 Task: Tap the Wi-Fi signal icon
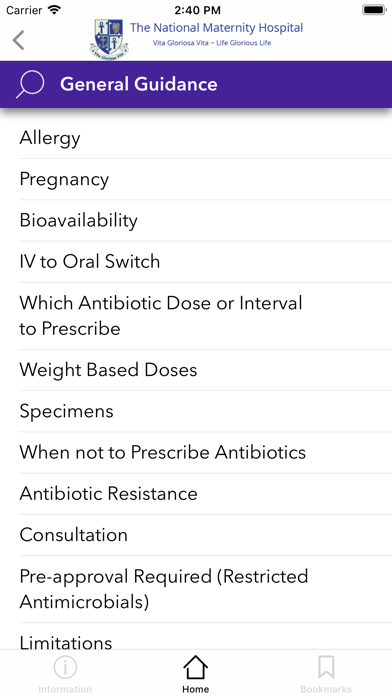coord(54,10)
